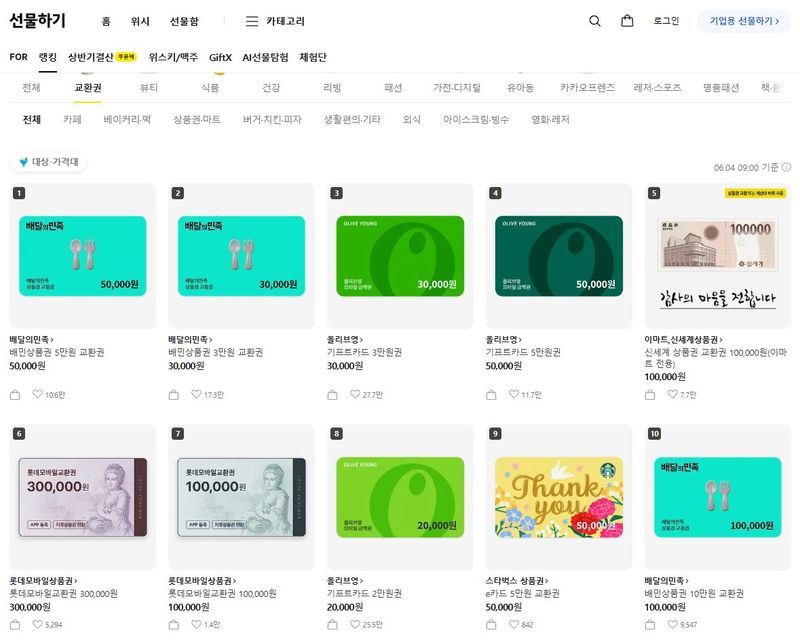Open the 대상·가격대 filter

pos(48,162)
